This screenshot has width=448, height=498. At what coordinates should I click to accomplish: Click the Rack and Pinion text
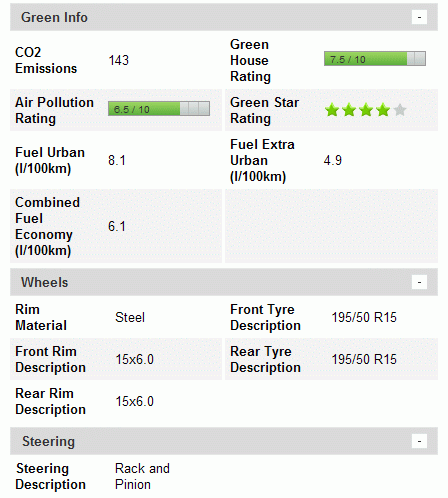142,476
